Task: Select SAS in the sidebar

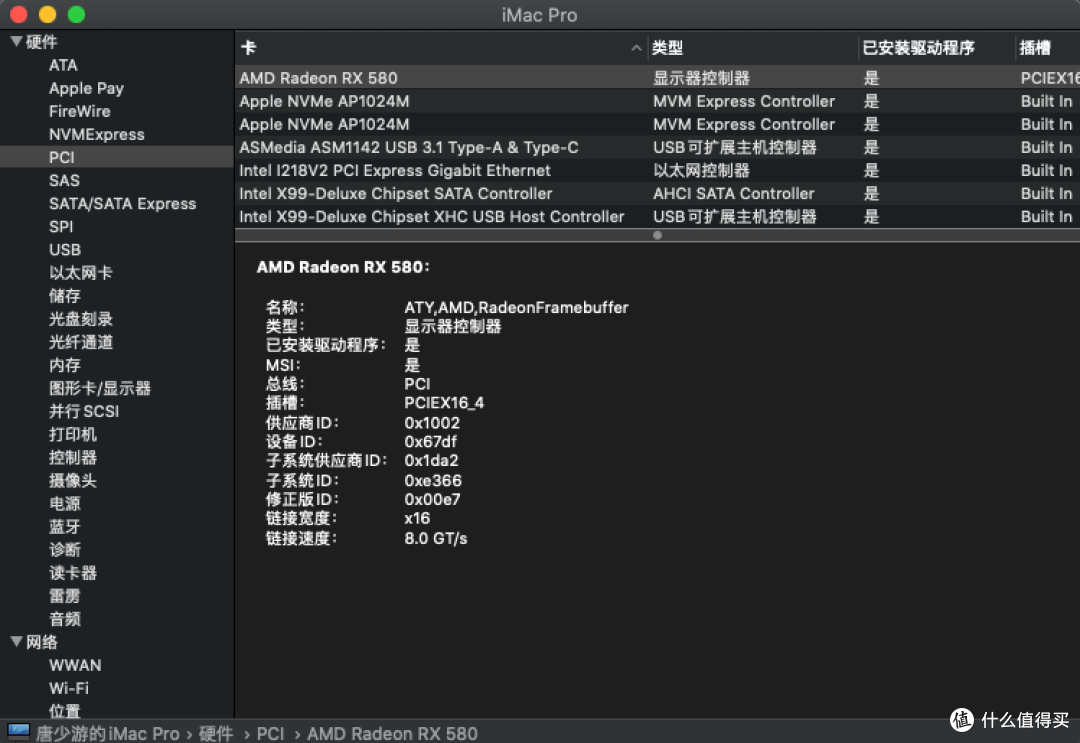Action: pos(64,180)
